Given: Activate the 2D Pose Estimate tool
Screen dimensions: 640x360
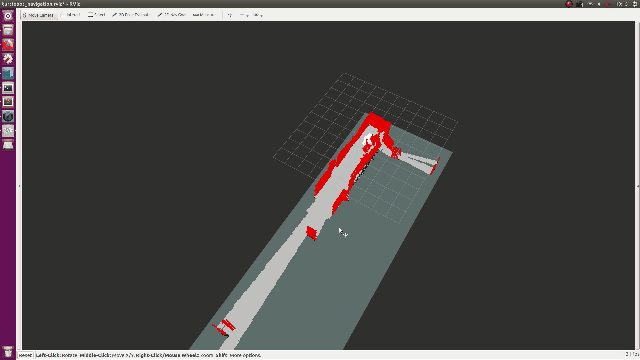Looking at the screenshot, I should 131,15.
